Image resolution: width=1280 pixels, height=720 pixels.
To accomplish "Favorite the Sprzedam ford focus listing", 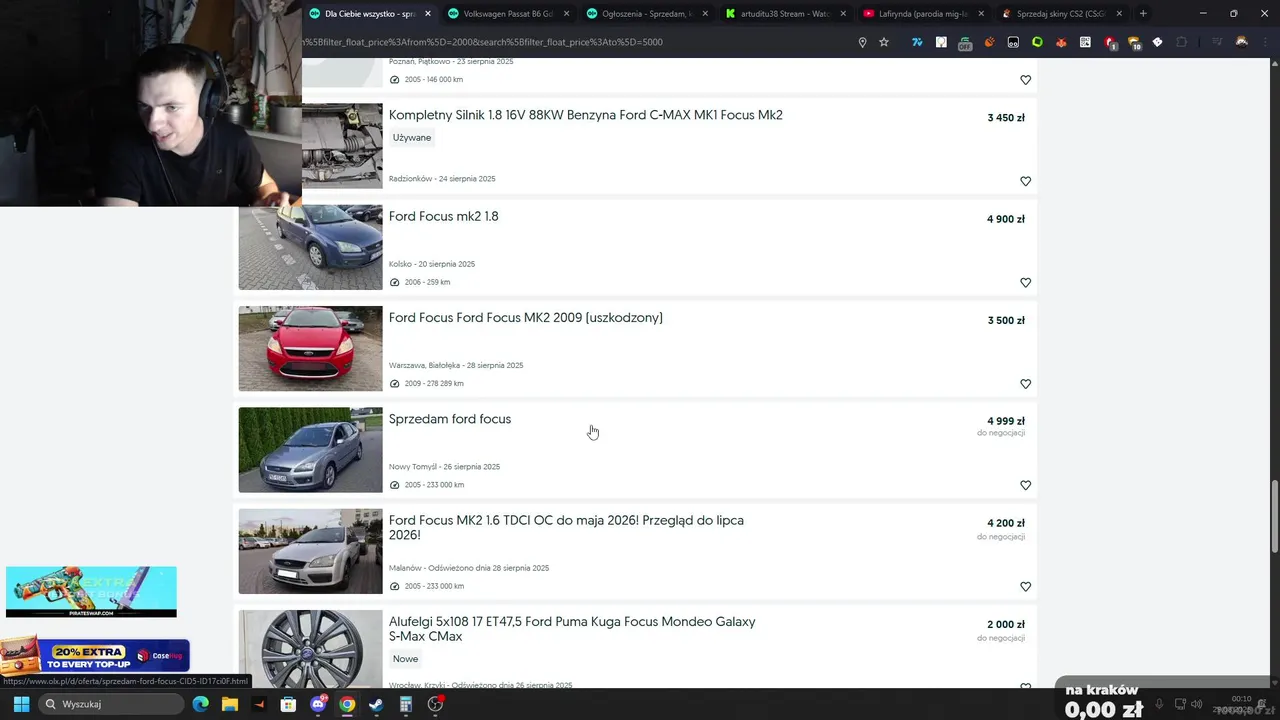I will tap(1025, 485).
